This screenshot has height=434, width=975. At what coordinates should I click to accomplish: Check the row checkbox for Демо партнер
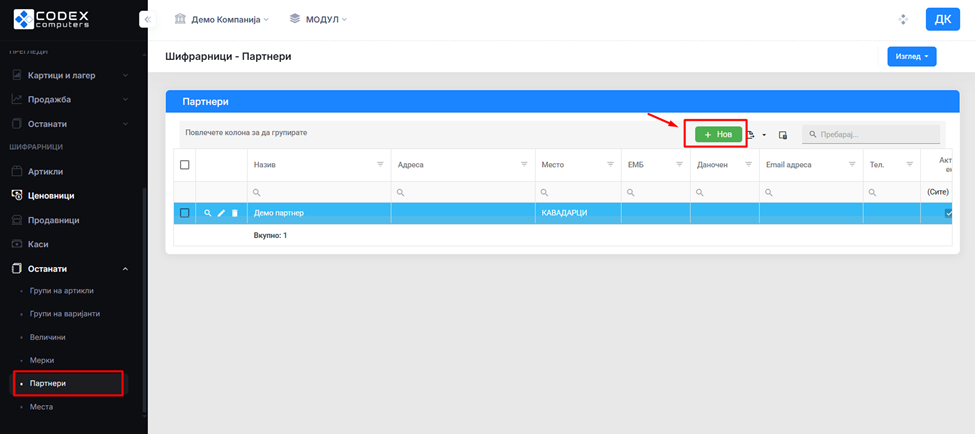[x=184, y=213]
